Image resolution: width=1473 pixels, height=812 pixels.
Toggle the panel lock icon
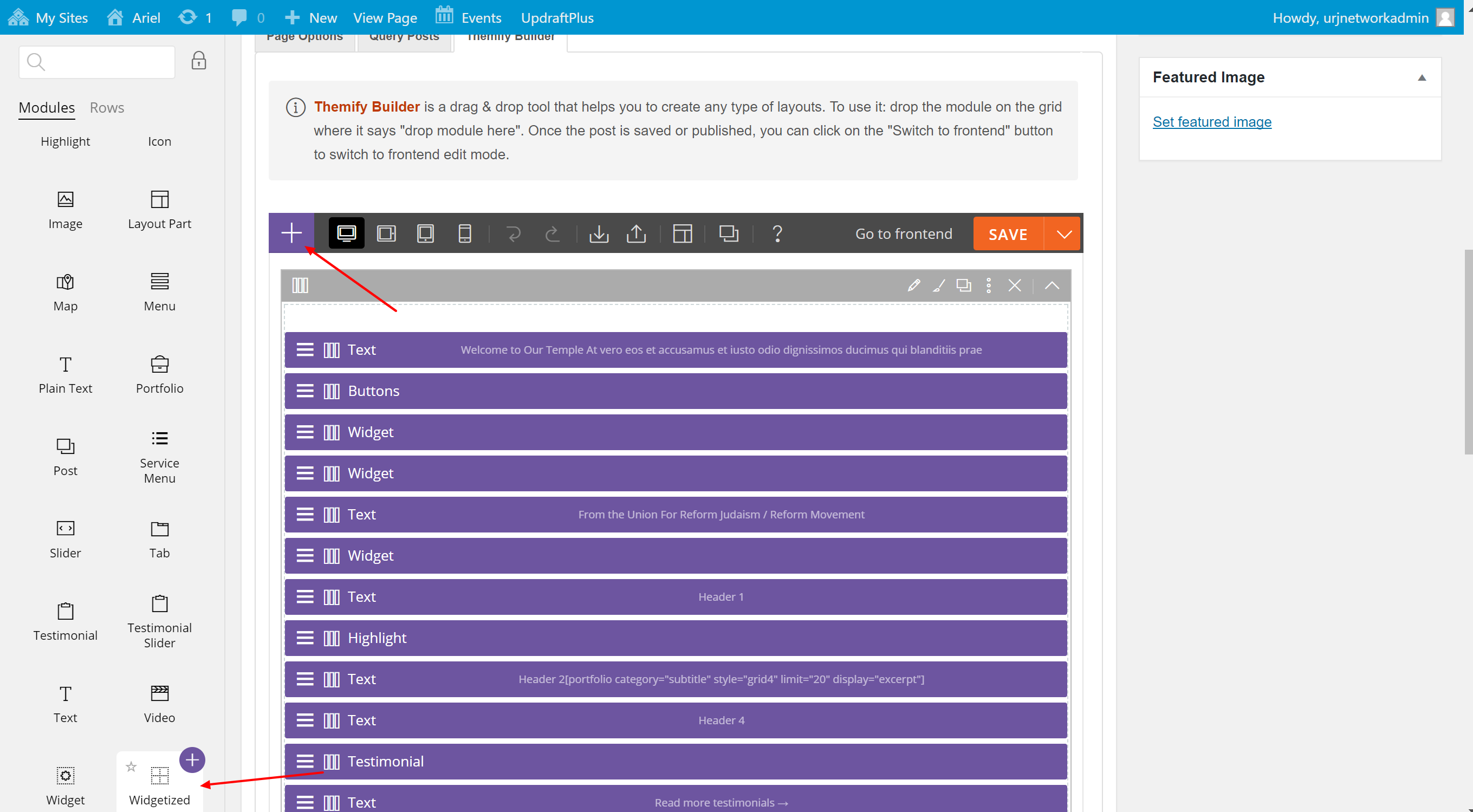(x=198, y=61)
